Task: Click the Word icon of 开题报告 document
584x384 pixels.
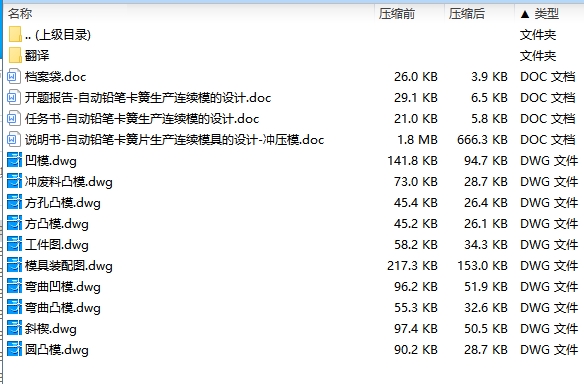Action: click(14, 98)
